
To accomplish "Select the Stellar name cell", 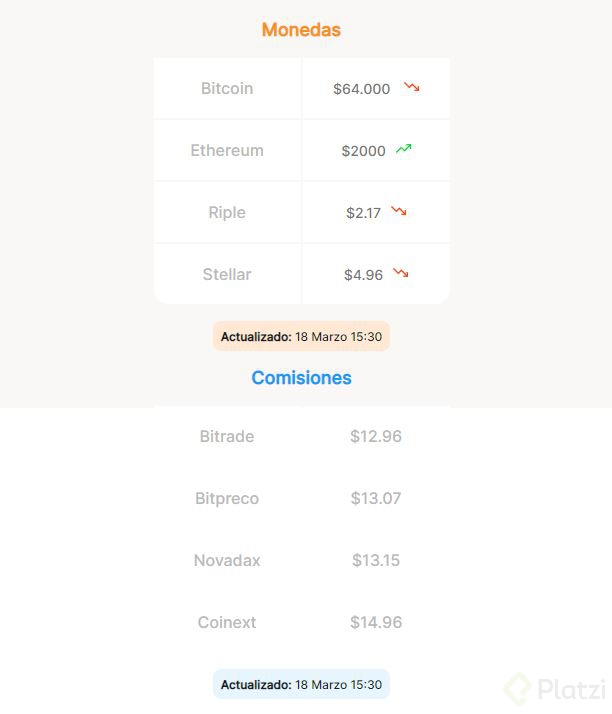I will (227, 274).
